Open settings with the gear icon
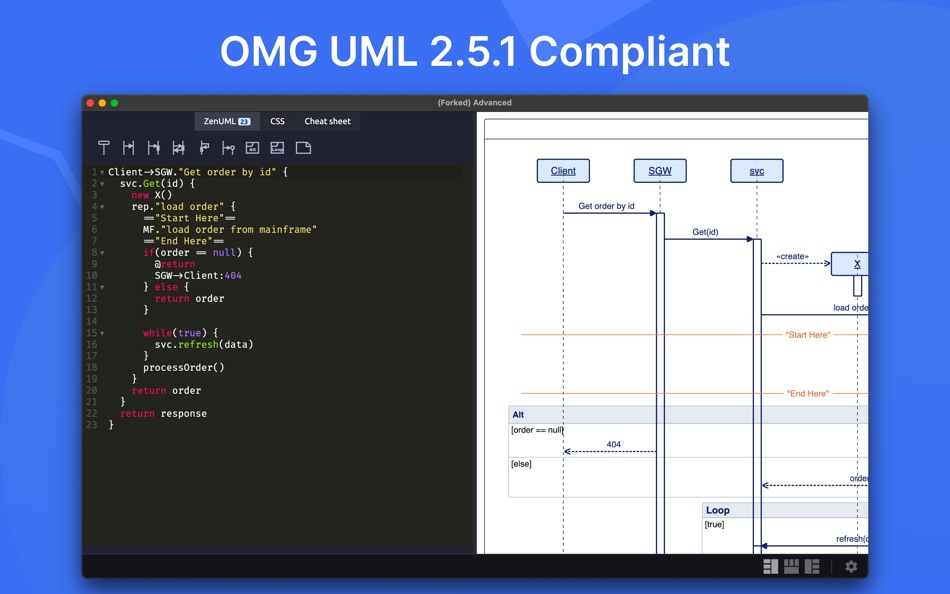Screen dimensions: 950x594 [851, 566]
